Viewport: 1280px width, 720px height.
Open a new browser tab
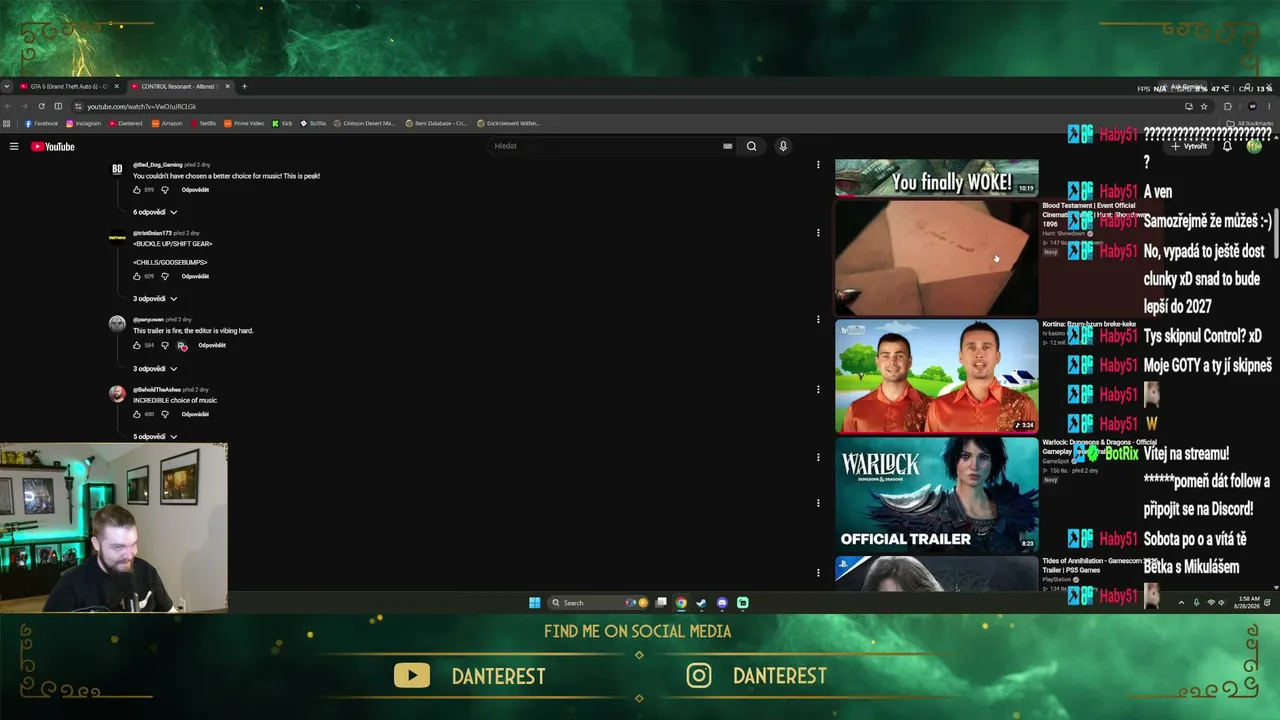click(244, 86)
